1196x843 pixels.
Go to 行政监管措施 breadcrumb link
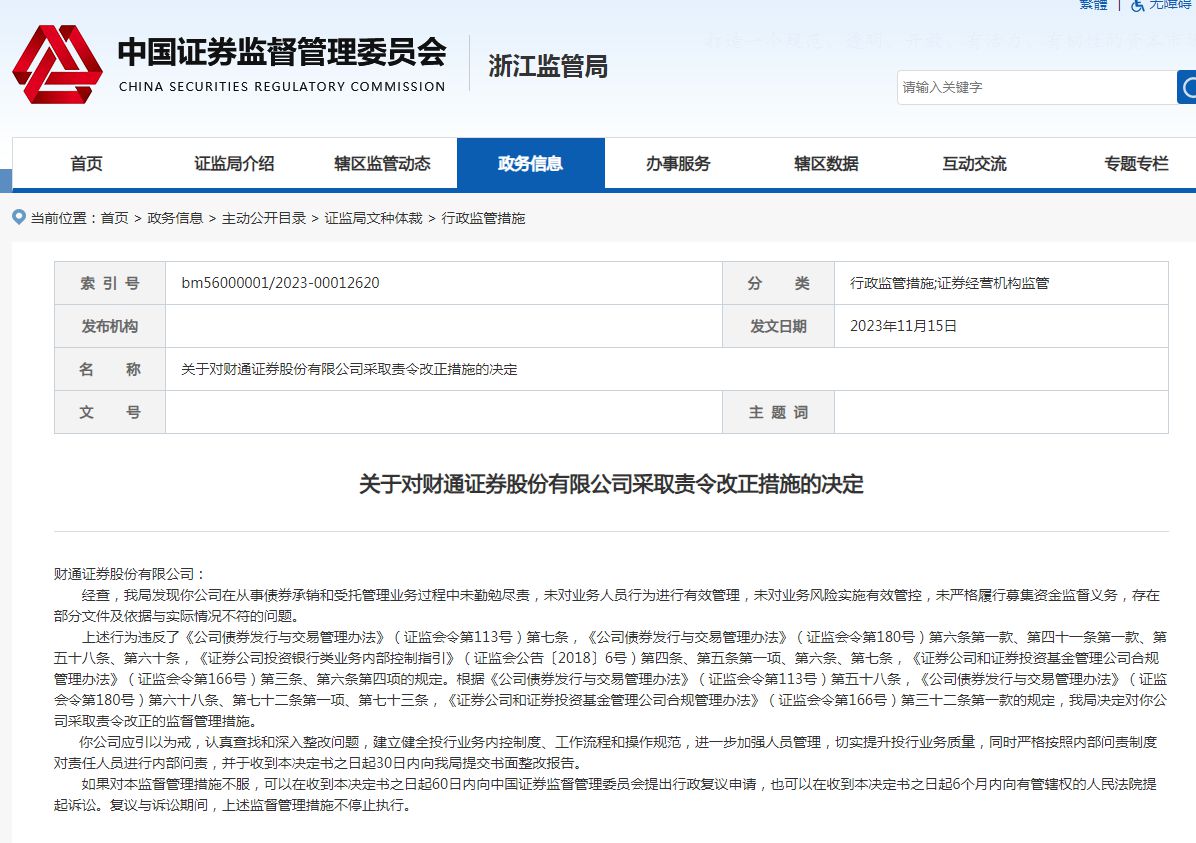(x=484, y=218)
